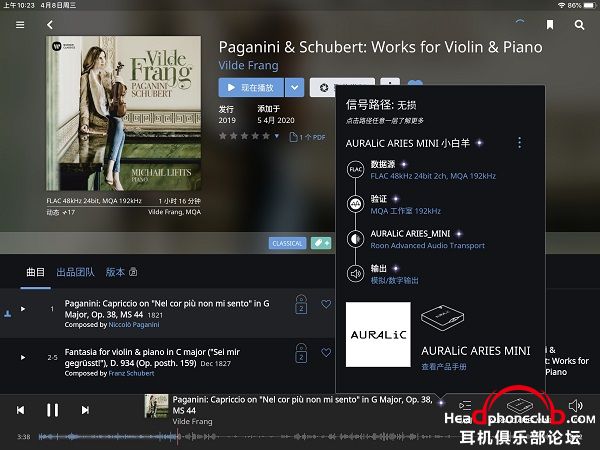Skip to previous track
Viewport: 600px width, 450px height.
pyautogui.click(x=21, y=410)
